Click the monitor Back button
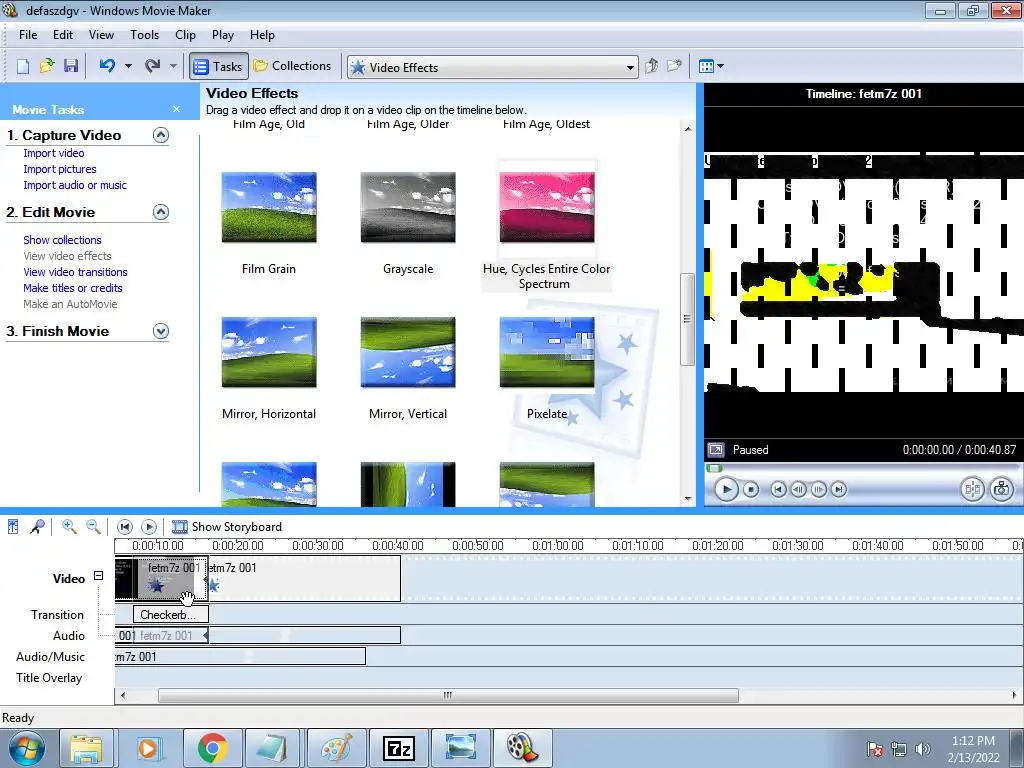The width and height of the screenshot is (1024, 768). tap(778, 489)
